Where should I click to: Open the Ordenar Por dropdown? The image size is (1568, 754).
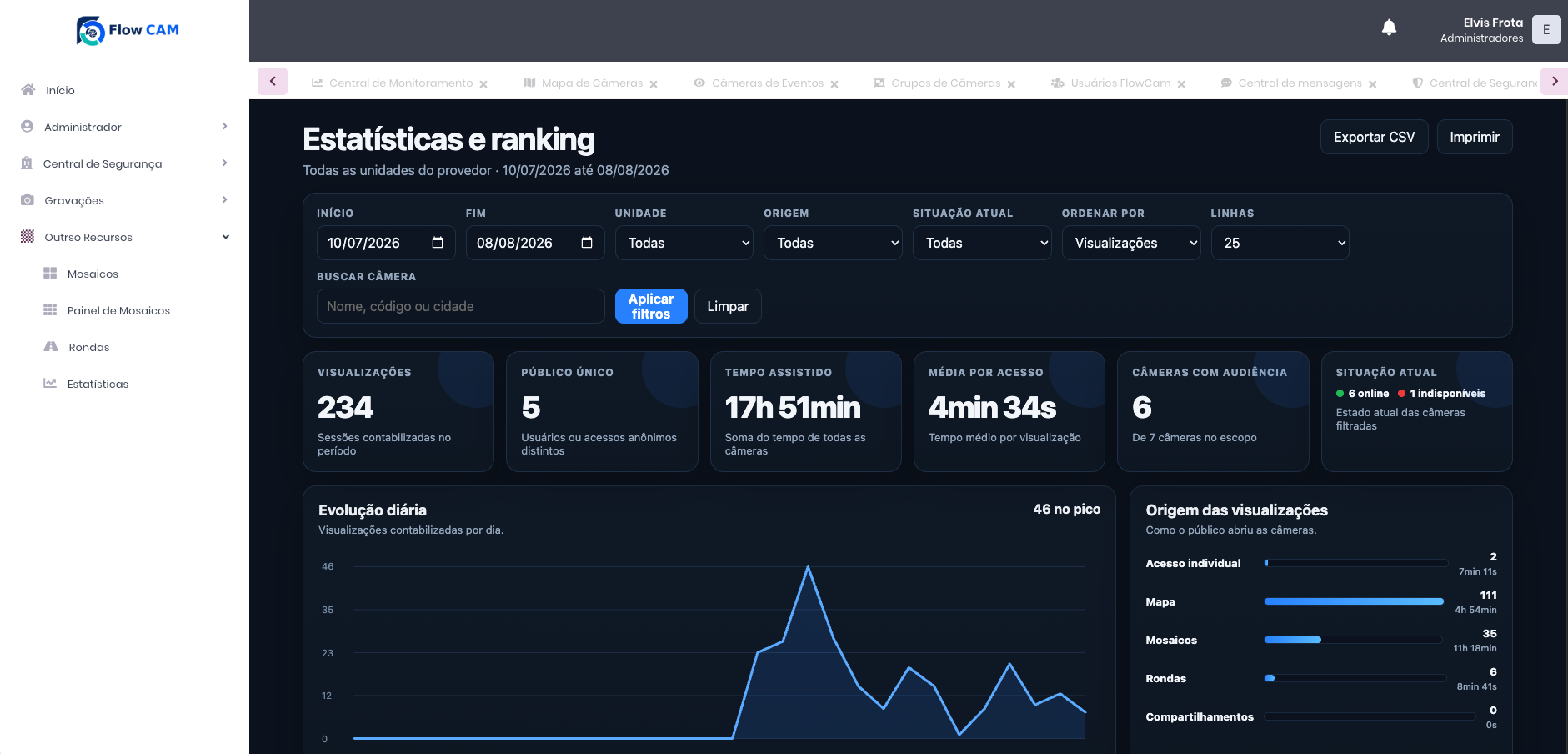pyautogui.click(x=1131, y=243)
